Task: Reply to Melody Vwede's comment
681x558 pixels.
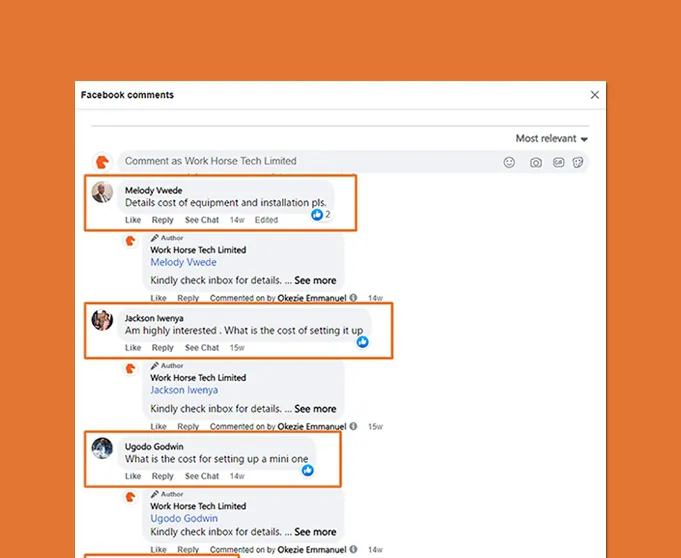Action: [162, 220]
